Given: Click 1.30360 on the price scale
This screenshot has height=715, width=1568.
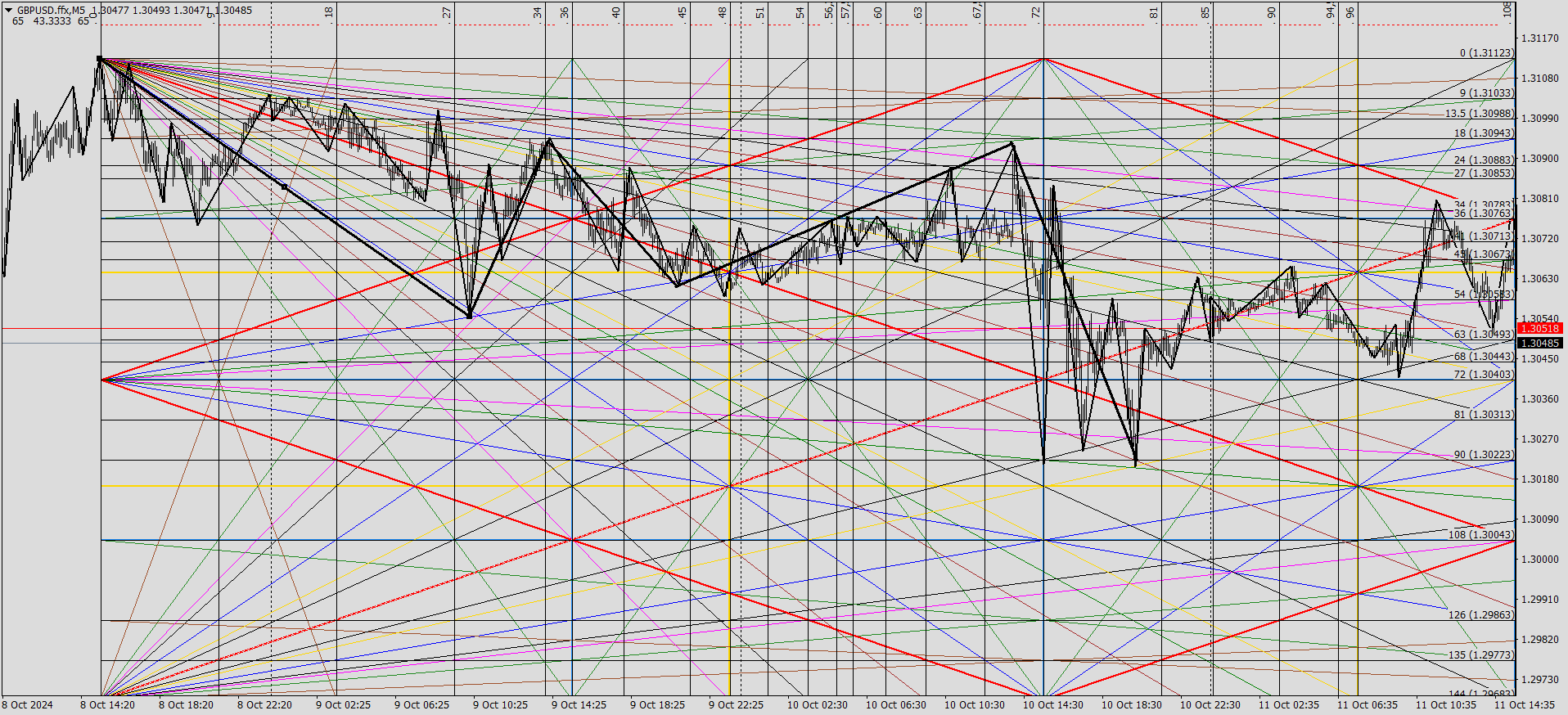Looking at the screenshot, I should [1539, 399].
